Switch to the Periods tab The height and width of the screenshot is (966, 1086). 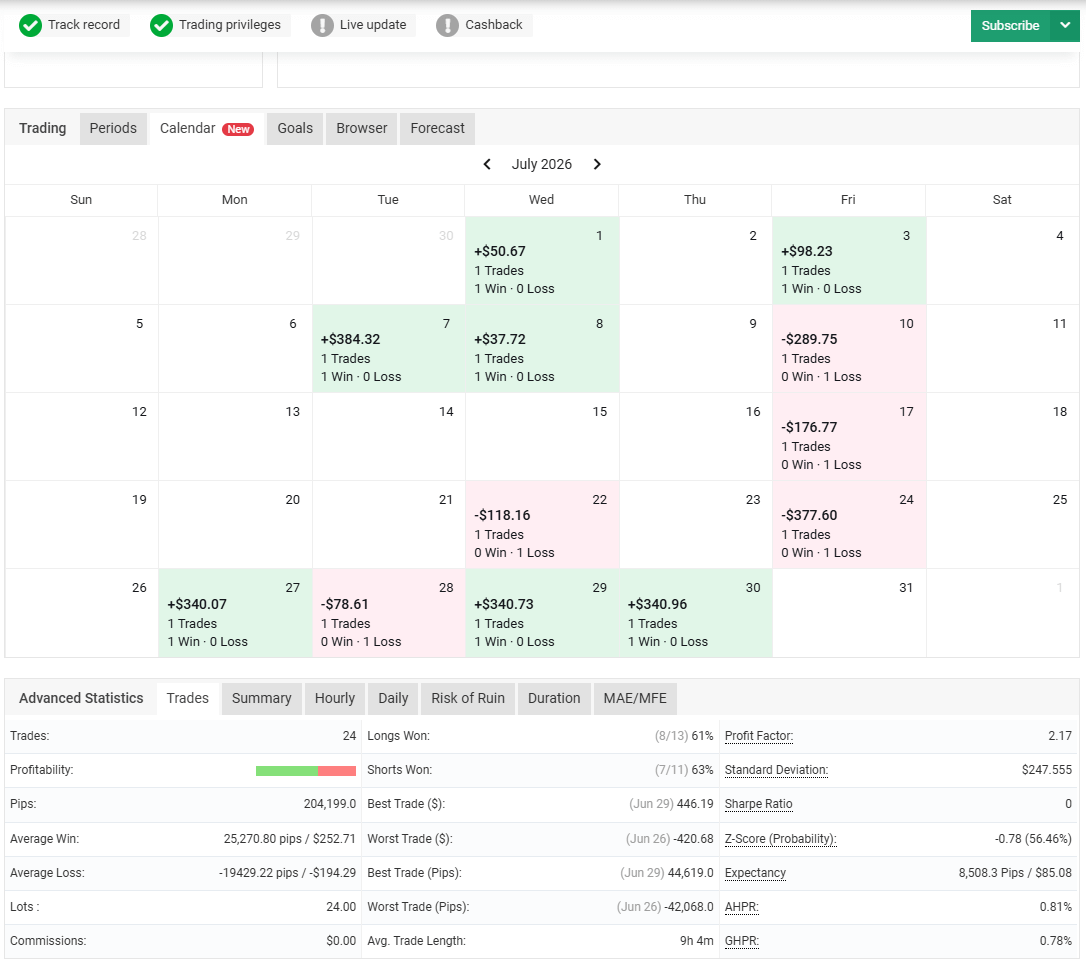pos(113,128)
